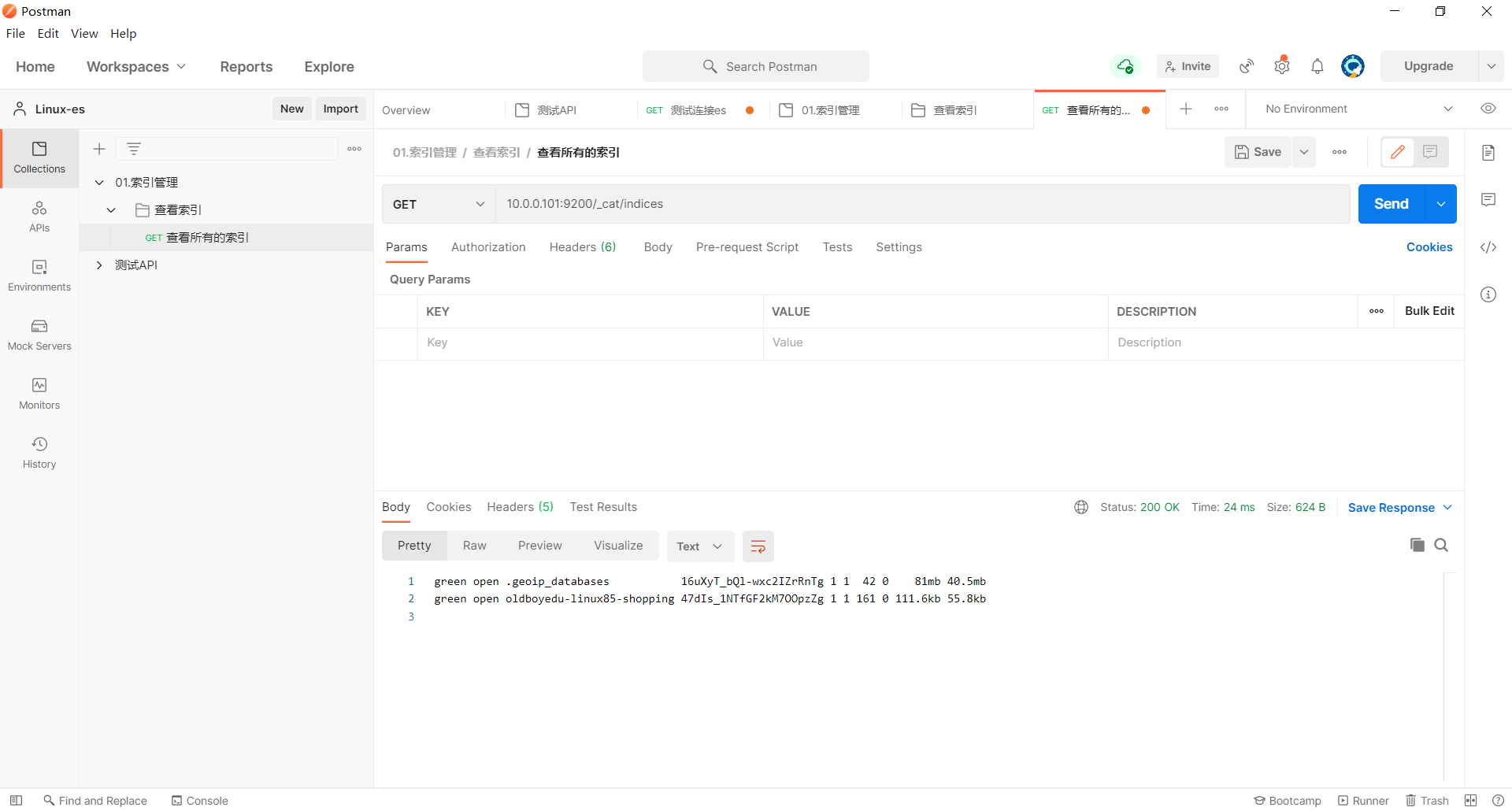Screen dimensions: 1512x811
Task: Switch to comment mode icon
Action: point(1430,152)
